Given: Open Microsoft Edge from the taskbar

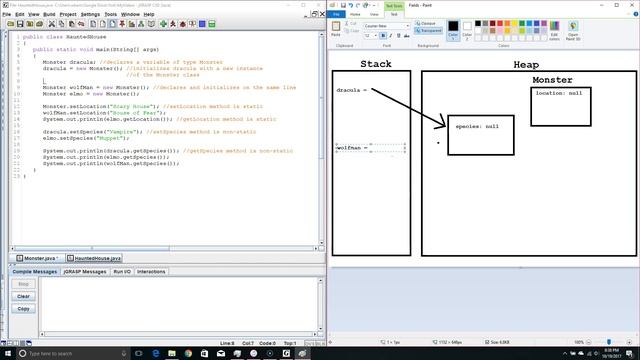Looking at the screenshot, I should click(x=156, y=353).
